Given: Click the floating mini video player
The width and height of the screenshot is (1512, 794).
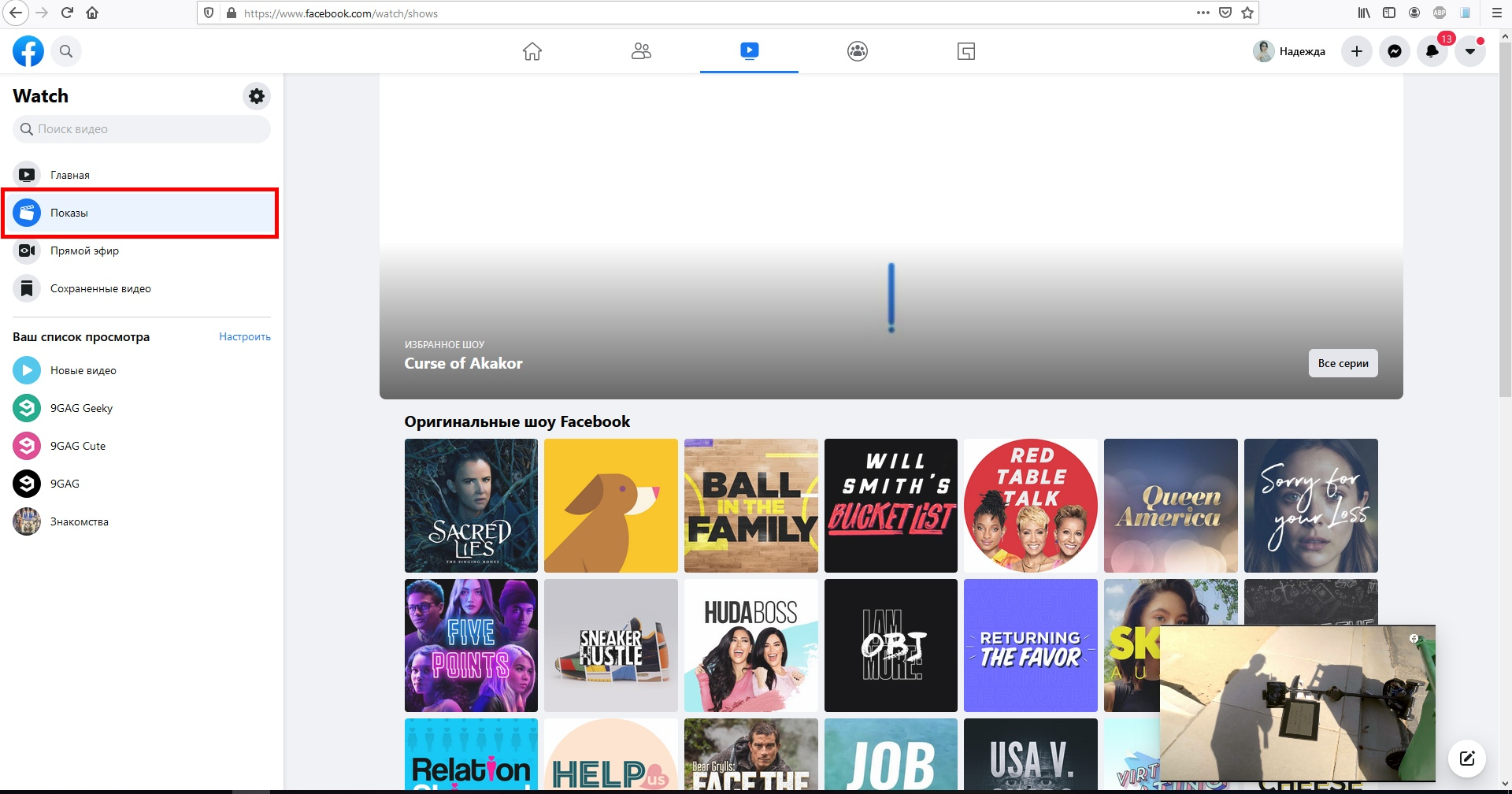Looking at the screenshot, I should click(x=1298, y=703).
